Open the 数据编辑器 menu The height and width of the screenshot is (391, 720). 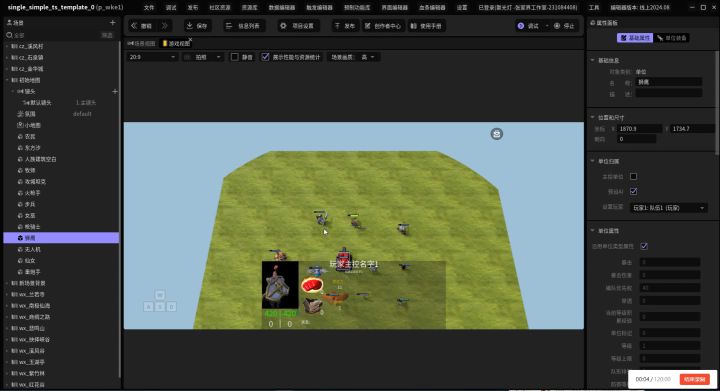(281, 8)
